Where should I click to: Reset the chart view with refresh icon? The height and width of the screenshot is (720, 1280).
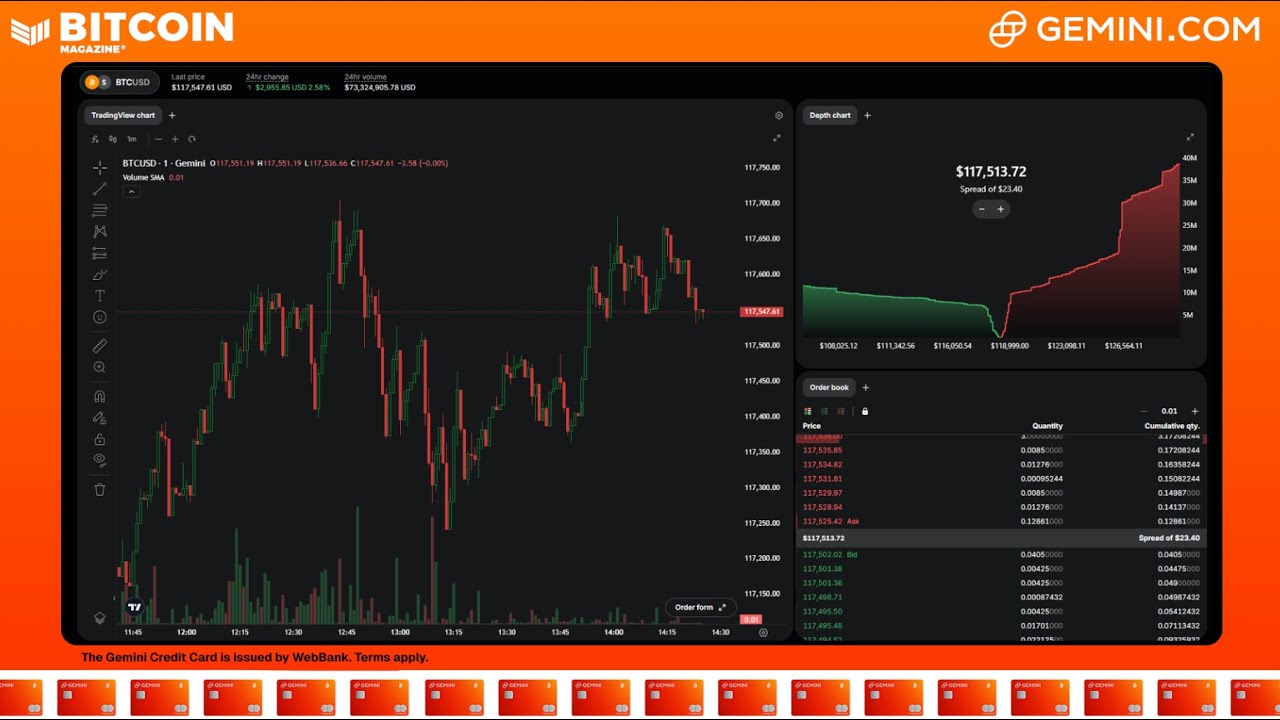[x=192, y=139]
